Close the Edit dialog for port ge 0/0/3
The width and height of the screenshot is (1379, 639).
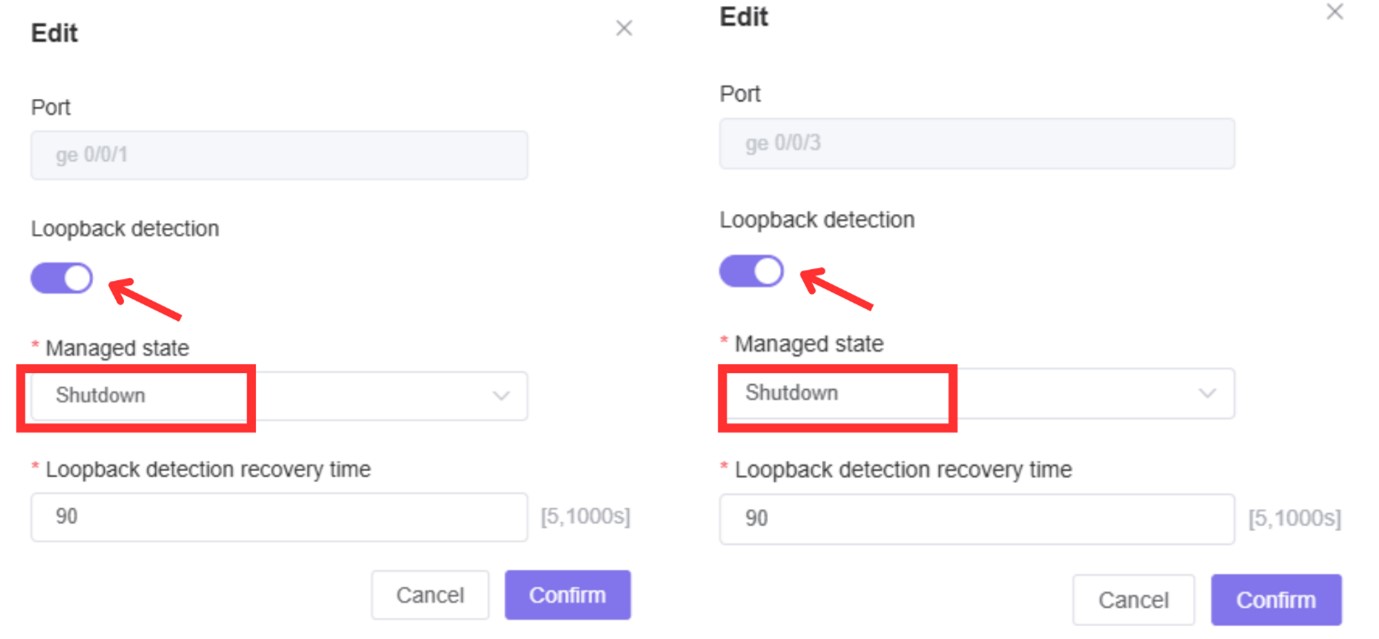click(x=1334, y=12)
